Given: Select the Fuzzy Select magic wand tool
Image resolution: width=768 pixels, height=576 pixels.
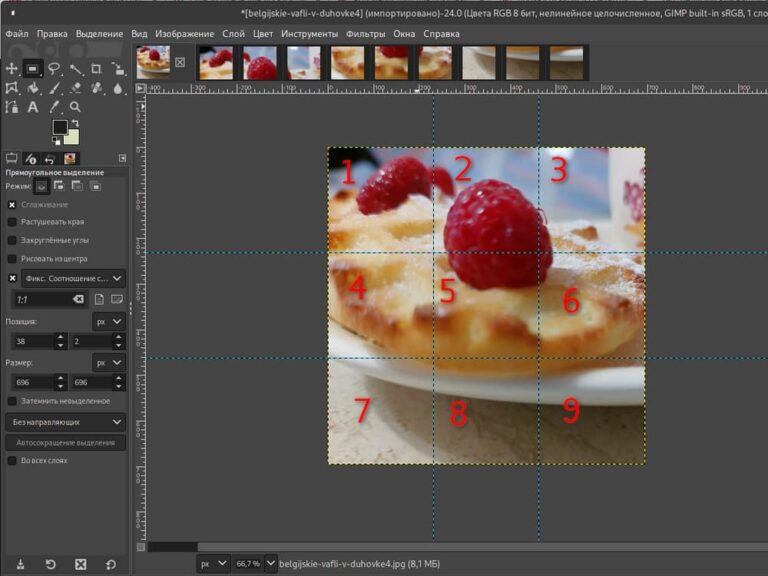Looking at the screenshot, I should click(75, 69).
